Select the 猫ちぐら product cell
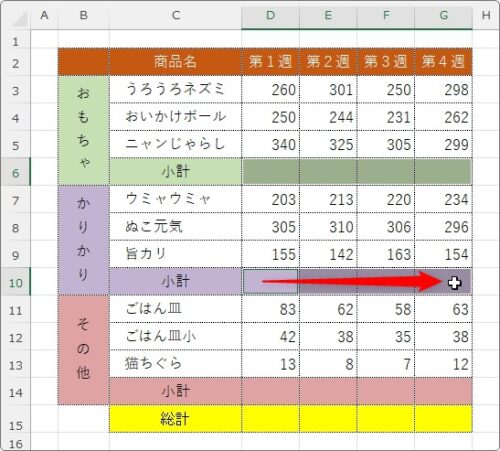 [x=175, y=364]
